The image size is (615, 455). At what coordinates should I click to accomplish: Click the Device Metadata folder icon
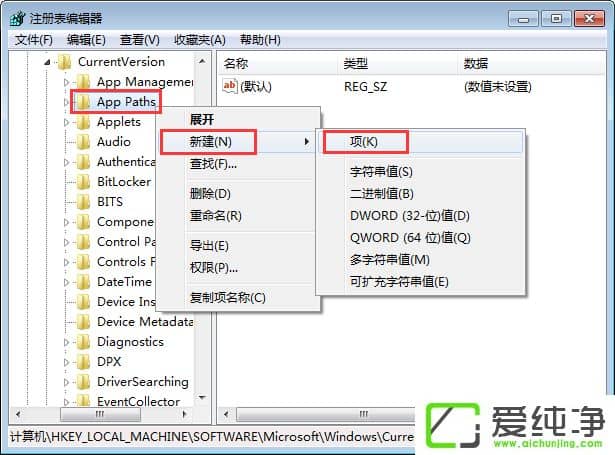coord(83,322)
